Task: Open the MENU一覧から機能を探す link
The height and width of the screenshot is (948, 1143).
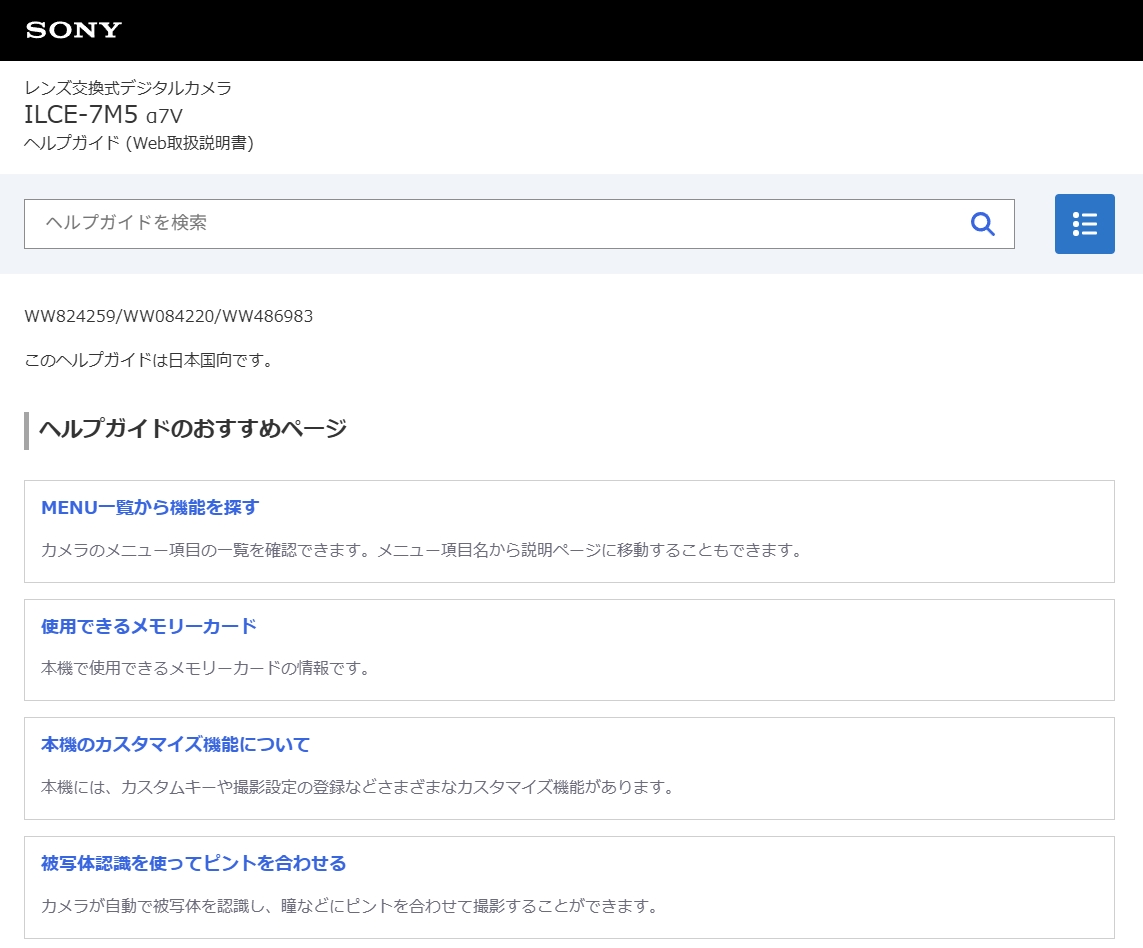Action: 150,508
